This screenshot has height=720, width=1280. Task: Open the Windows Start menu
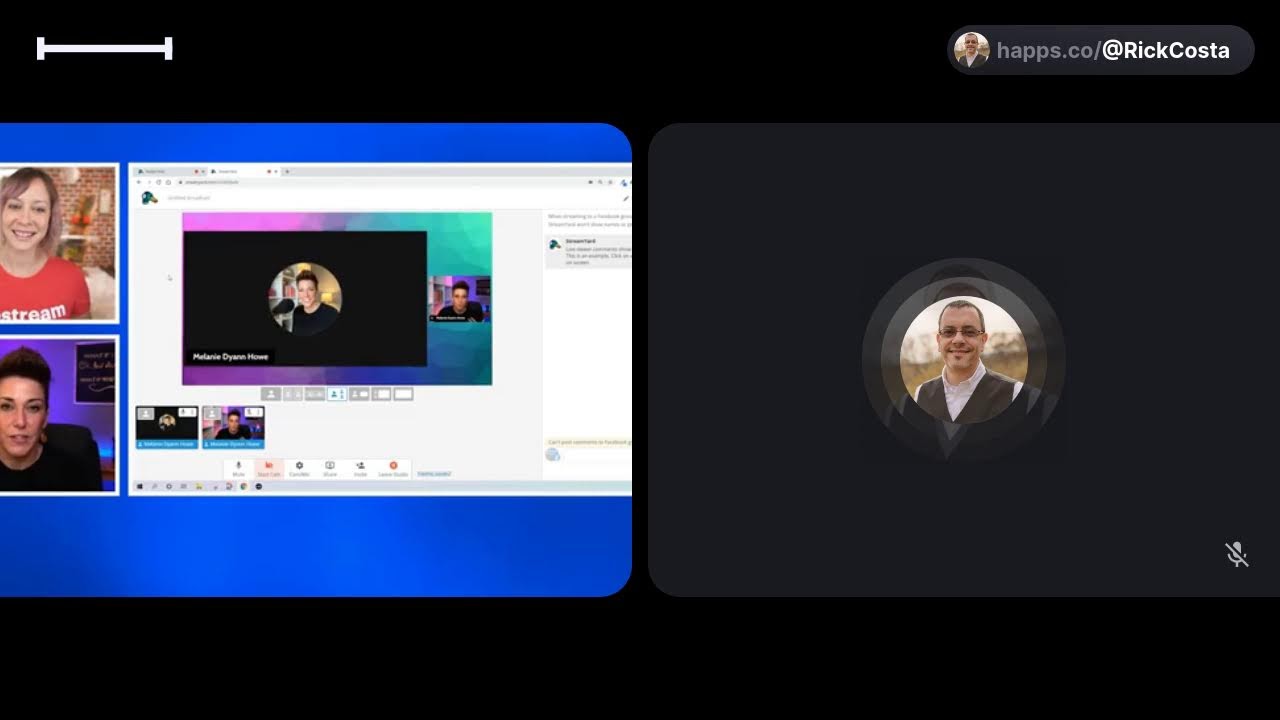click(140, 487)
